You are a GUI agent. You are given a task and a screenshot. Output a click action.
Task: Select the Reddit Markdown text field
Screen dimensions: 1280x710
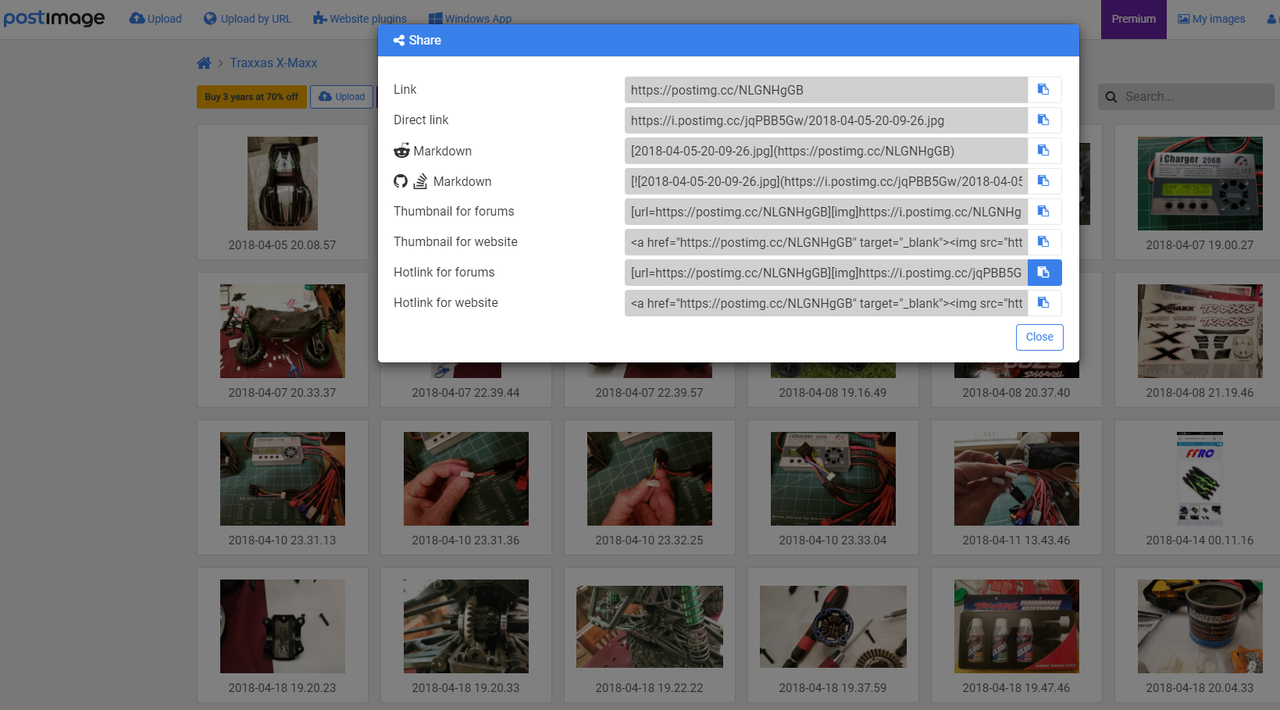[826, 151]
